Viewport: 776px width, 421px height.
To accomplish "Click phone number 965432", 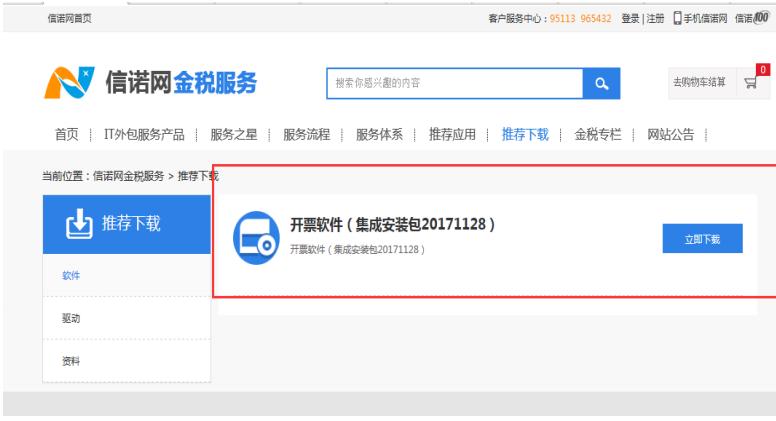I will [596, 18].
